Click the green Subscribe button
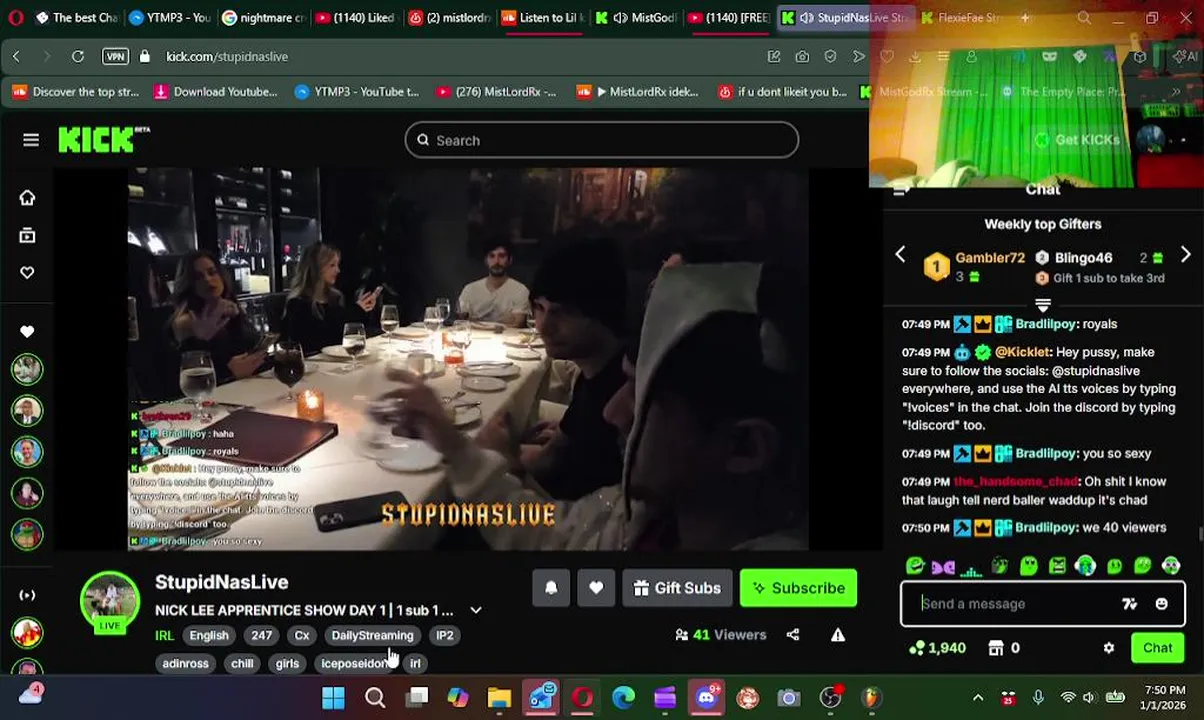Viewport: 1204px width, 720px height. click(x=798, y=588)
